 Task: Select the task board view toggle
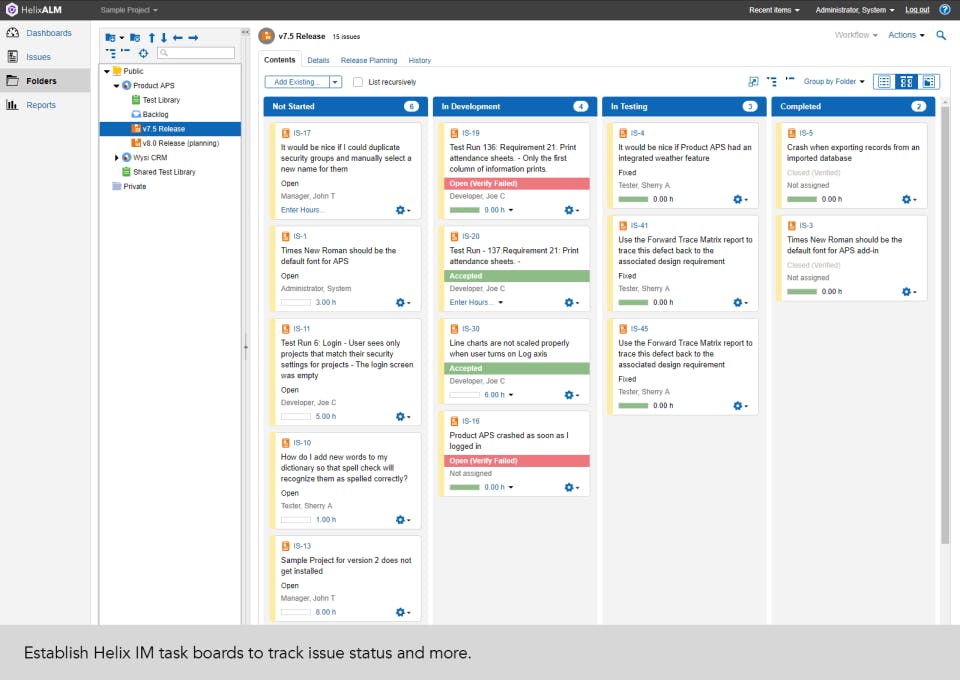[x=906, y=81]
